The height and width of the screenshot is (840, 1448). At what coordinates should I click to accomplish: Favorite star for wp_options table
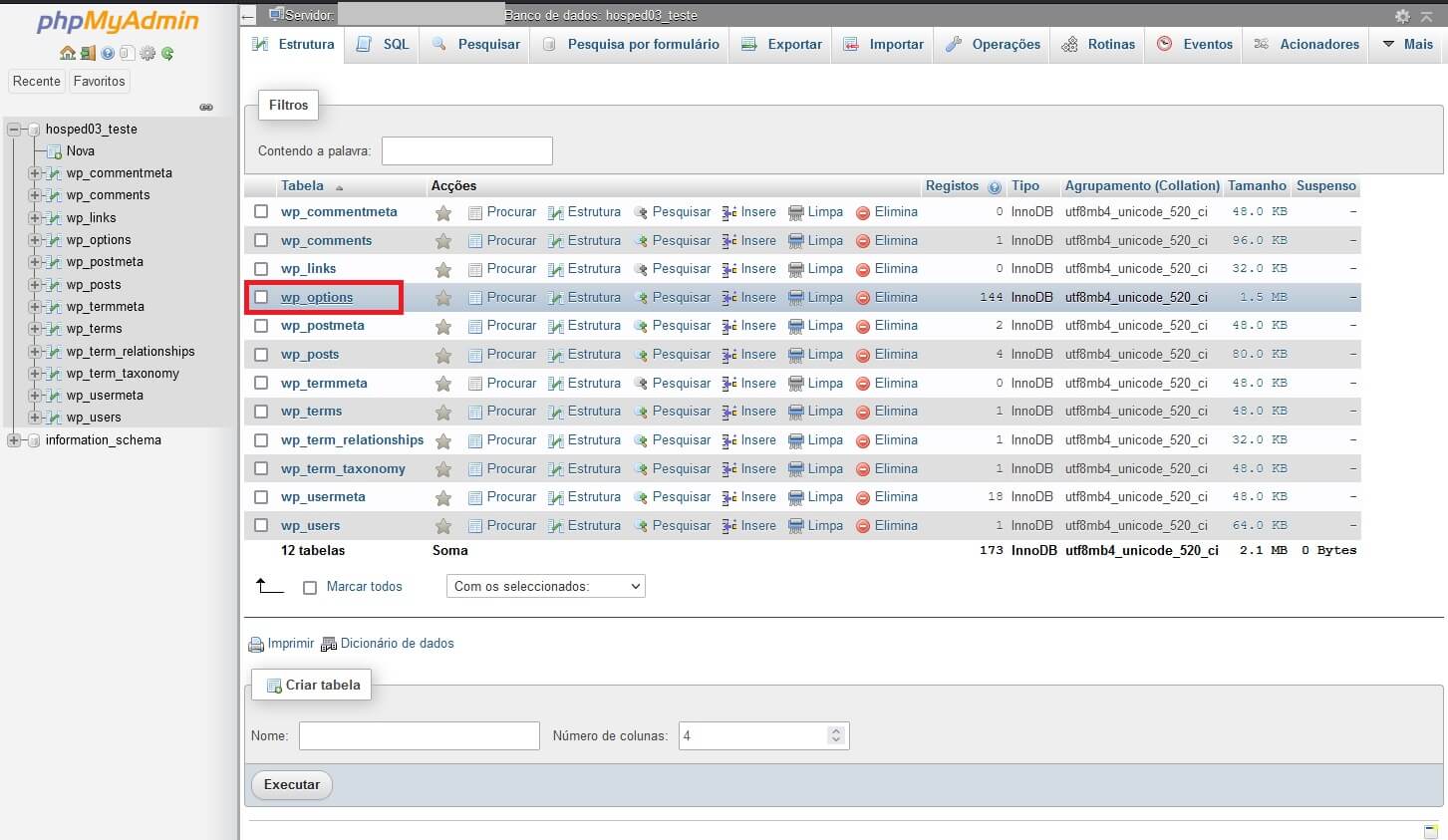point(443,298)
